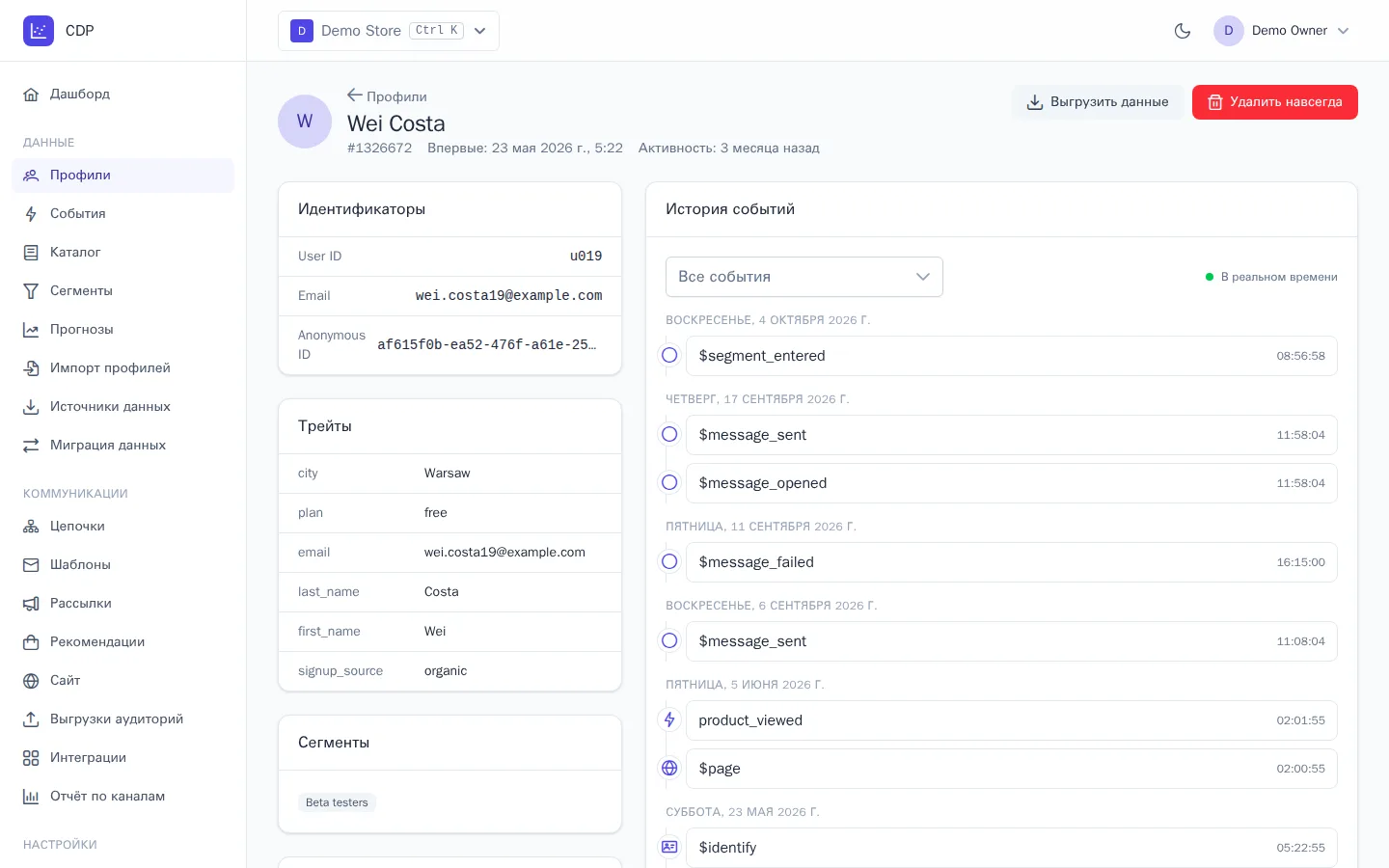Expand the $segment_entered event row
The width and height of the screenshot is (1389, 868).
click(1011, 356)
